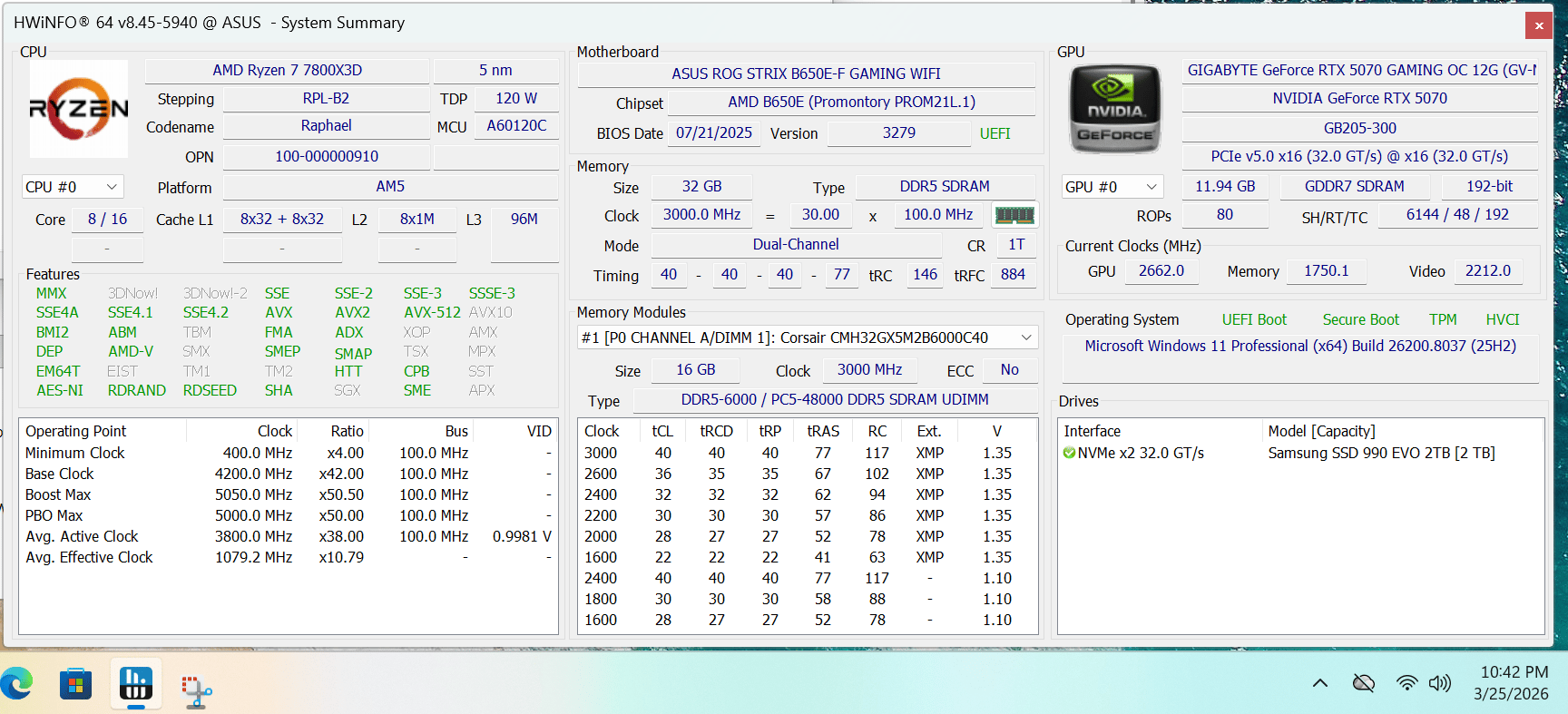
Task: Click the AES-NI feature label
Action: pos(60,390)
